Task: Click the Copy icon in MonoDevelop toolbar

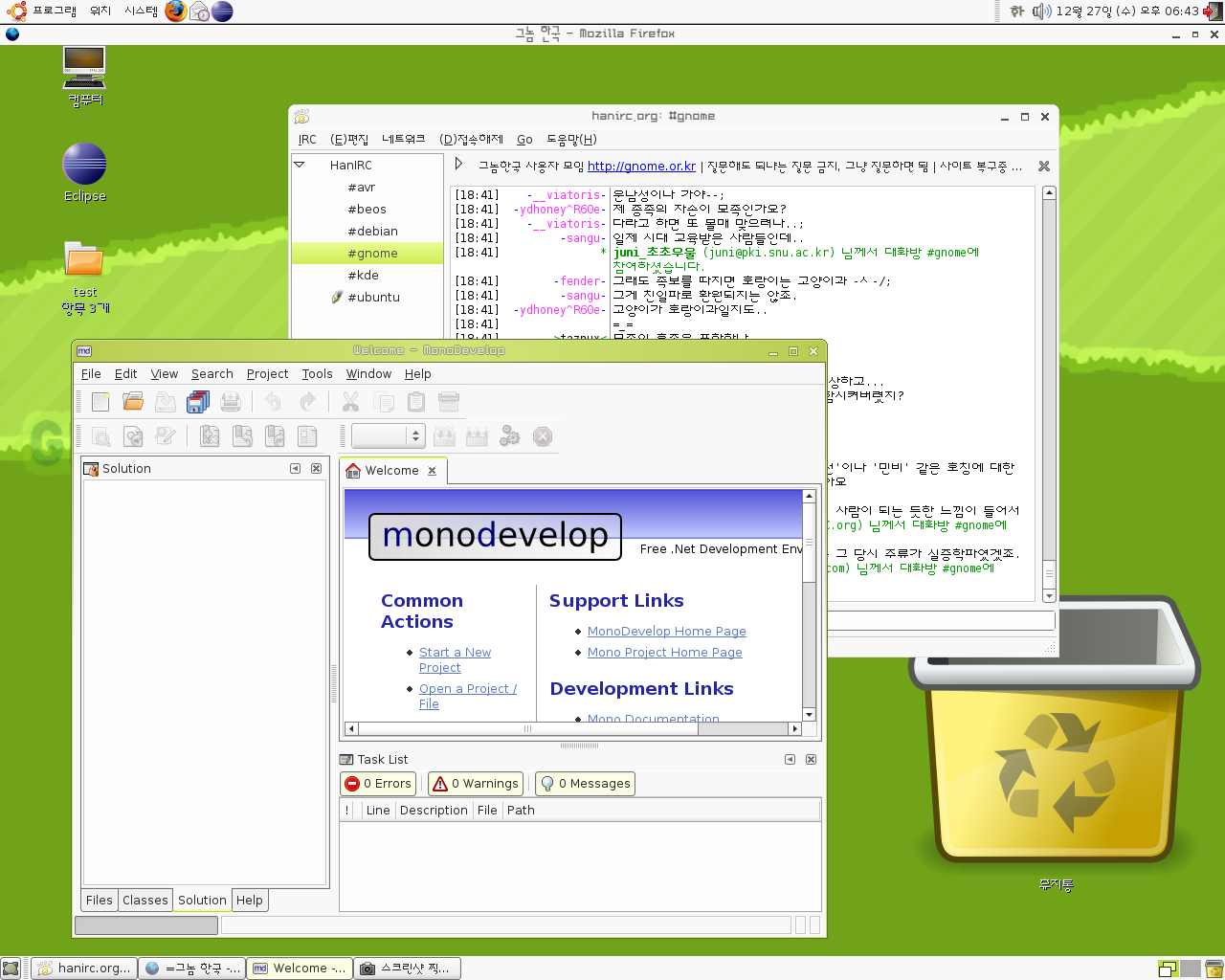Action: point(383,402)
